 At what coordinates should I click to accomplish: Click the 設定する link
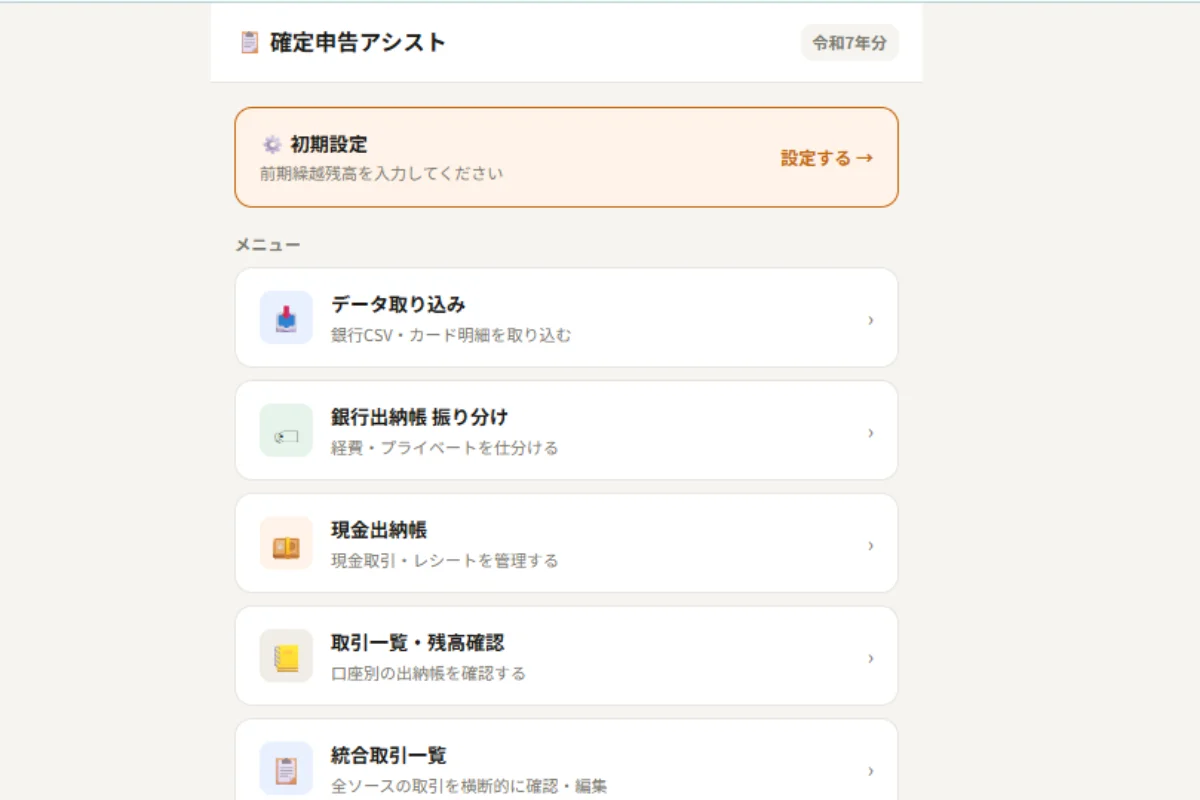tap(825, 158)
